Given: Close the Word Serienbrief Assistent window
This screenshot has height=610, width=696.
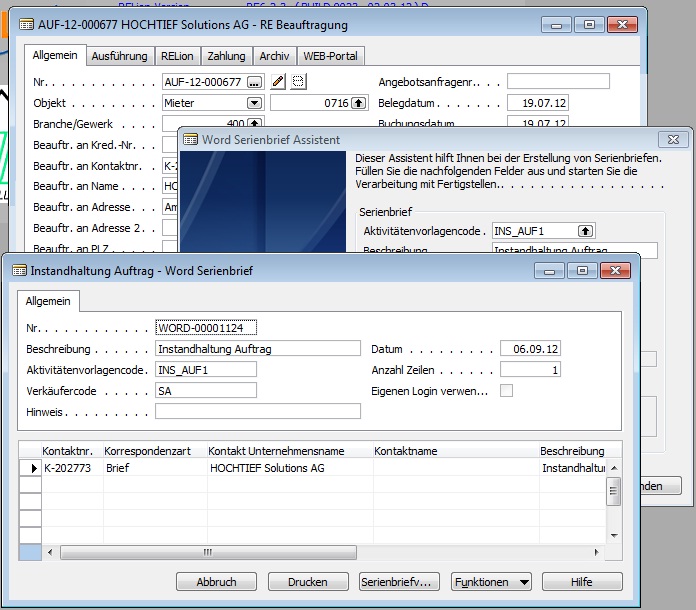Looking at the screenshot, I should tap(673, 139).
